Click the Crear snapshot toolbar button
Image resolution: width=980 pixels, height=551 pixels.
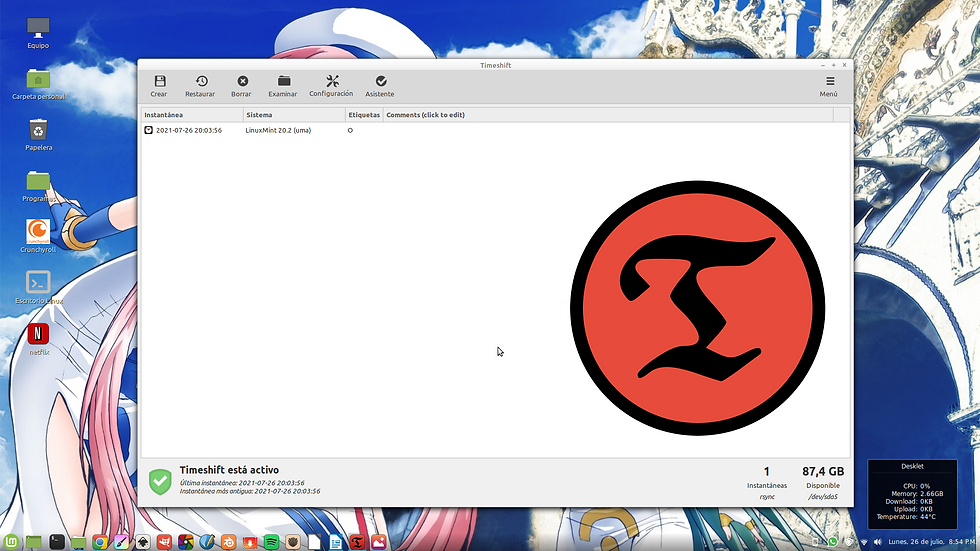(x=159, y=86)
